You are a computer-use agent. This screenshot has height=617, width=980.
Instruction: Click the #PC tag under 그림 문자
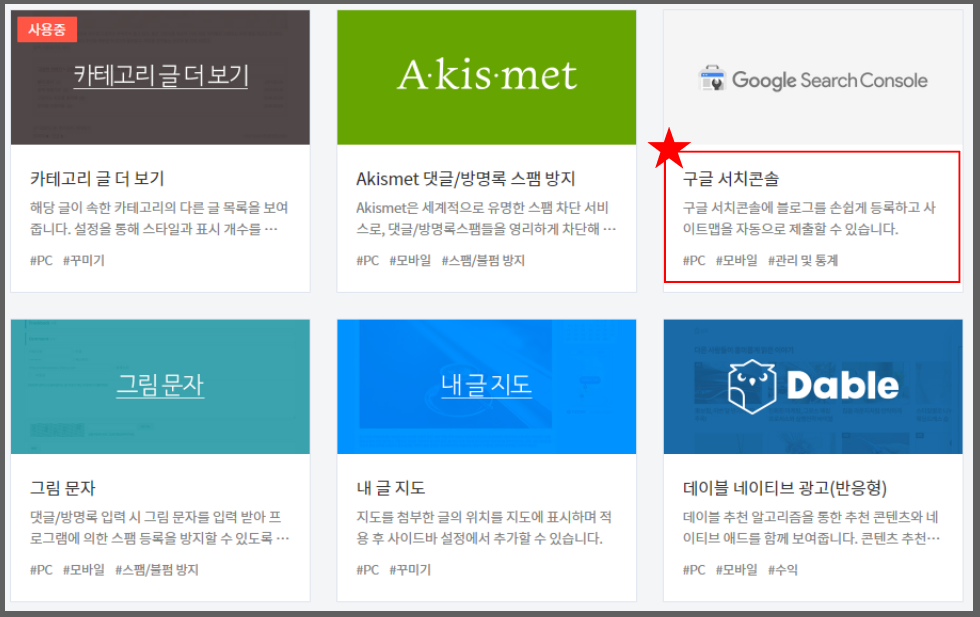(x=41, y=569)
